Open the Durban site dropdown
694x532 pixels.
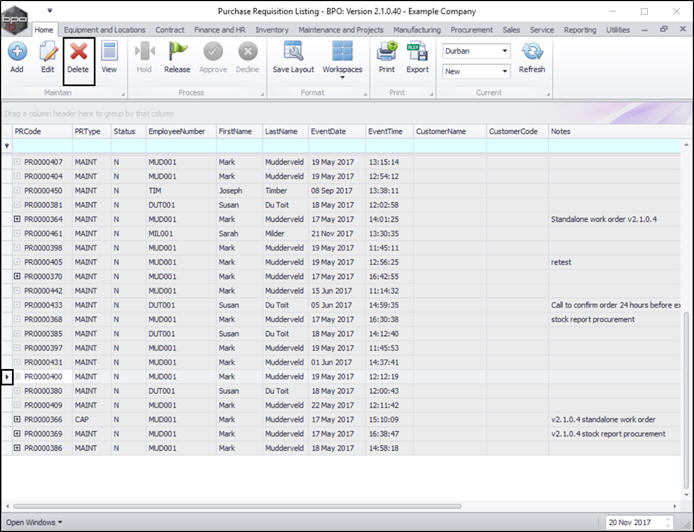coord(504,50)
